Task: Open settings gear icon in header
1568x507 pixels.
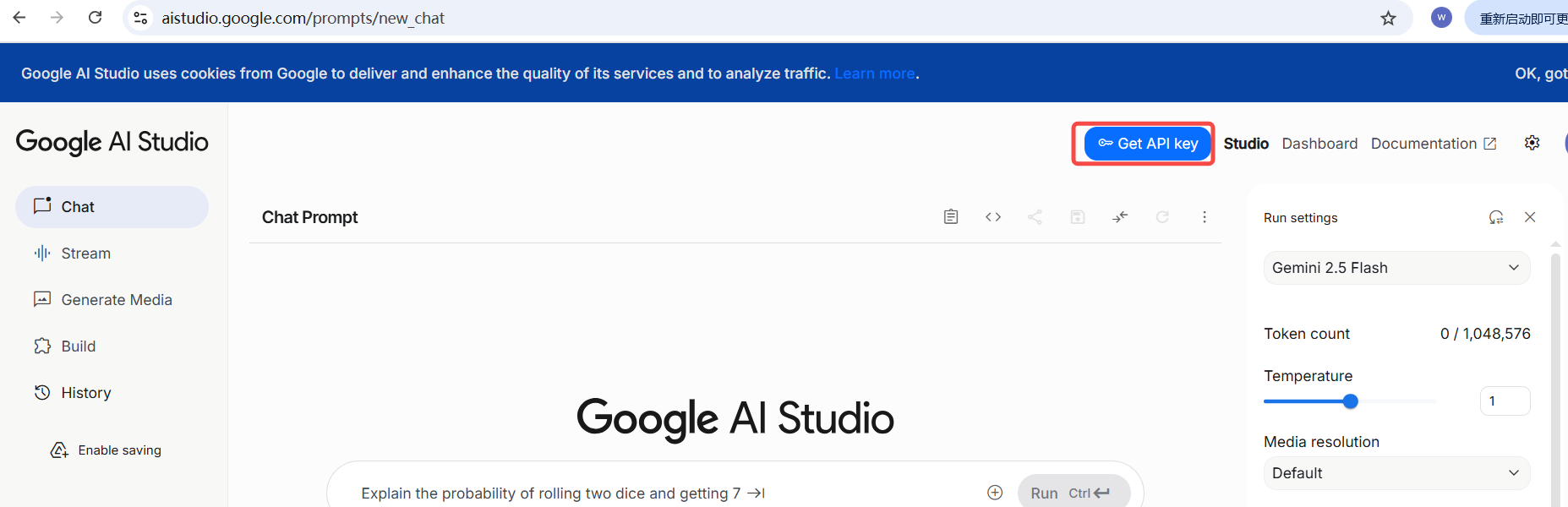Action: click(1532, 143)
